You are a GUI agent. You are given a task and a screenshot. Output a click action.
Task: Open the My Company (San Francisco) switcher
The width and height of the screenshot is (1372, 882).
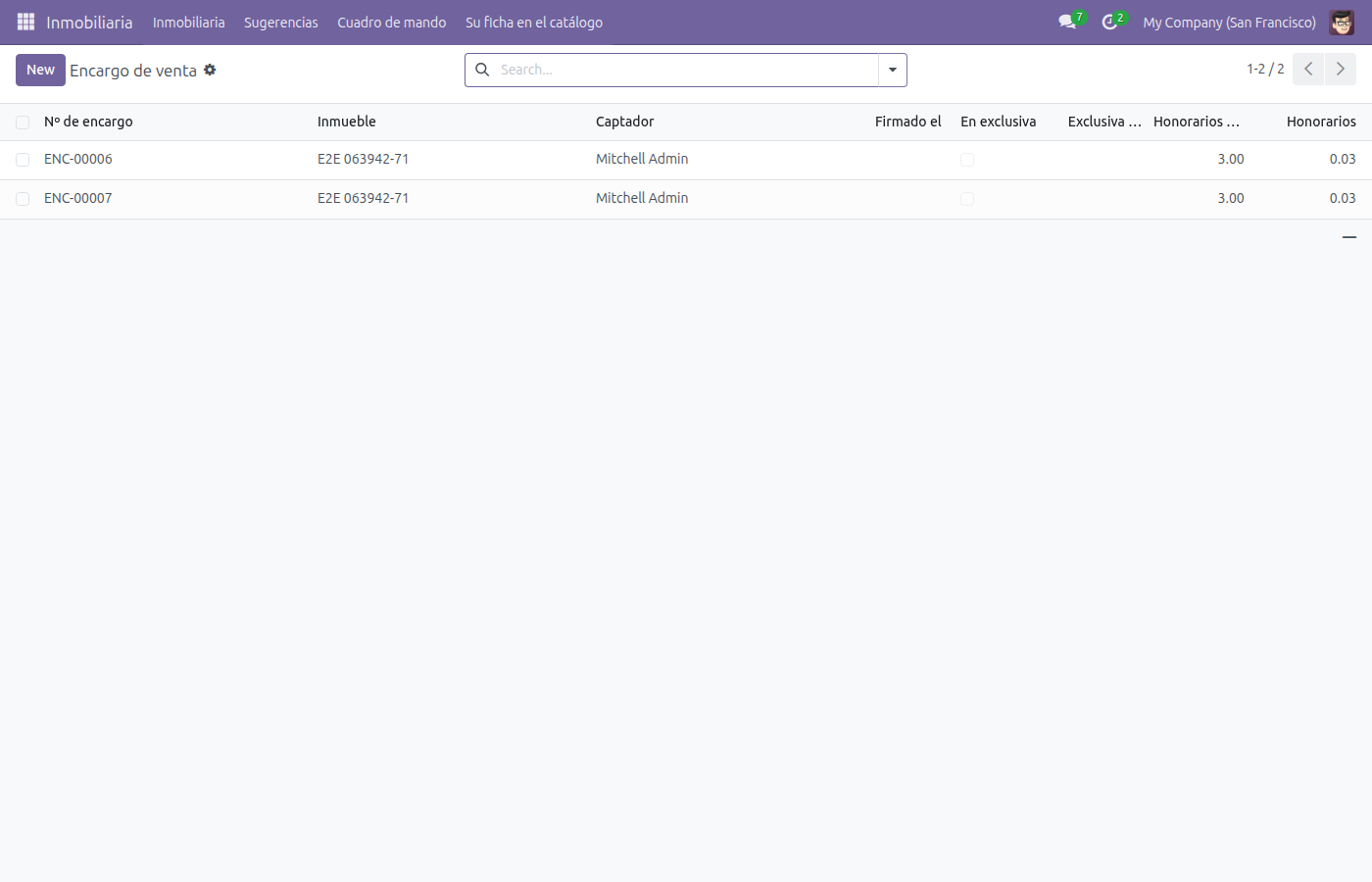(1229, 22)
